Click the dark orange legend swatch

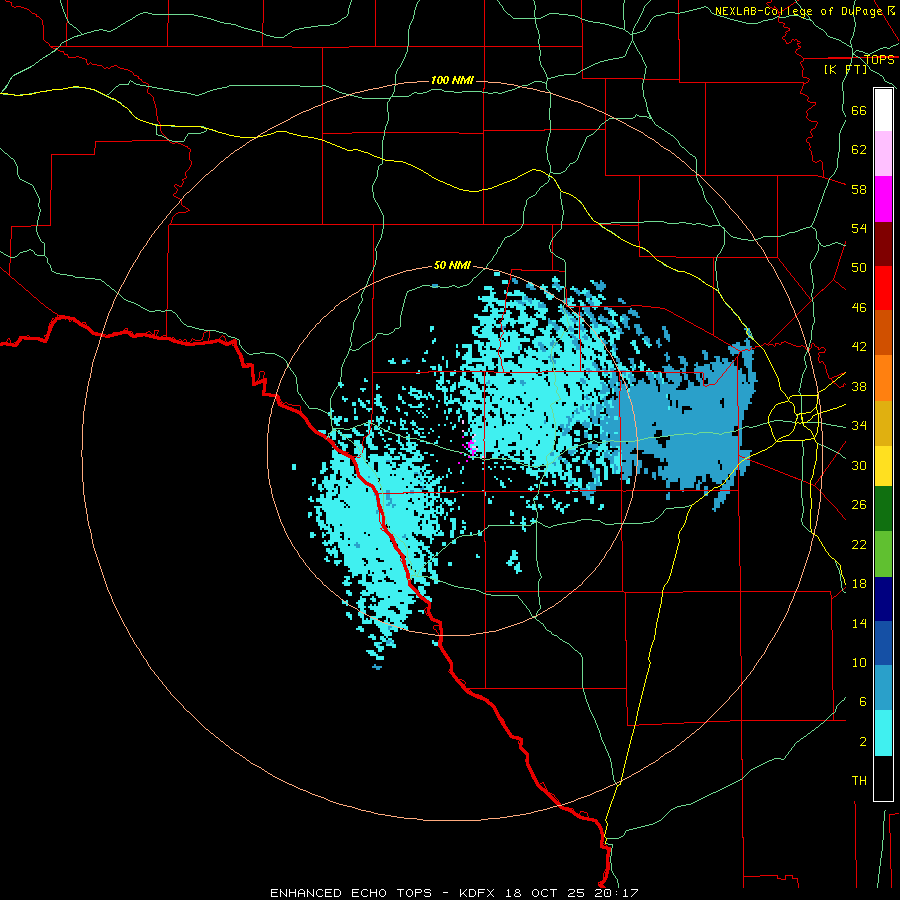(x=883, y=333)
